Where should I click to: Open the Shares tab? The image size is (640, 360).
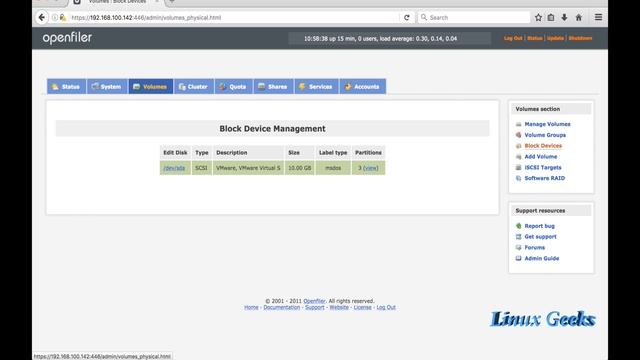tap(273, 87)
